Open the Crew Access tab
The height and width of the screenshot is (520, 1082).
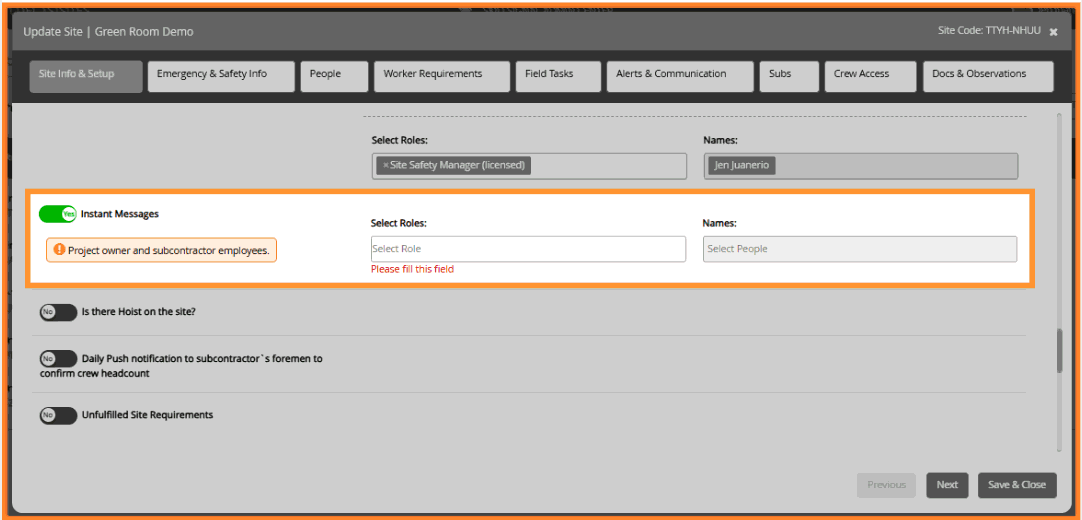pyautogui.click(x=870, y=76)
